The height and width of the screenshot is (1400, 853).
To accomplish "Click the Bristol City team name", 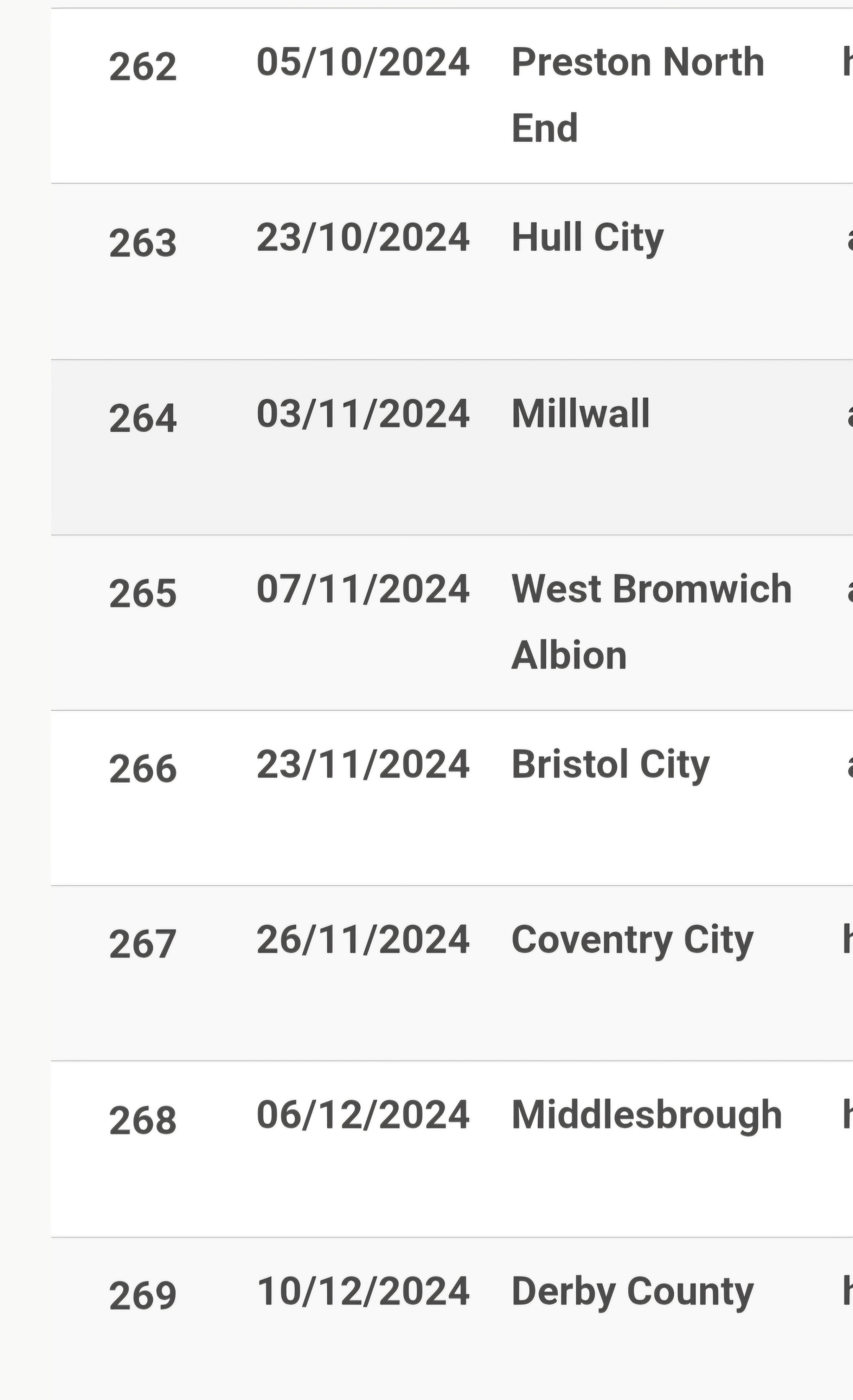I will pyautogui.click(x=610, y=764).
